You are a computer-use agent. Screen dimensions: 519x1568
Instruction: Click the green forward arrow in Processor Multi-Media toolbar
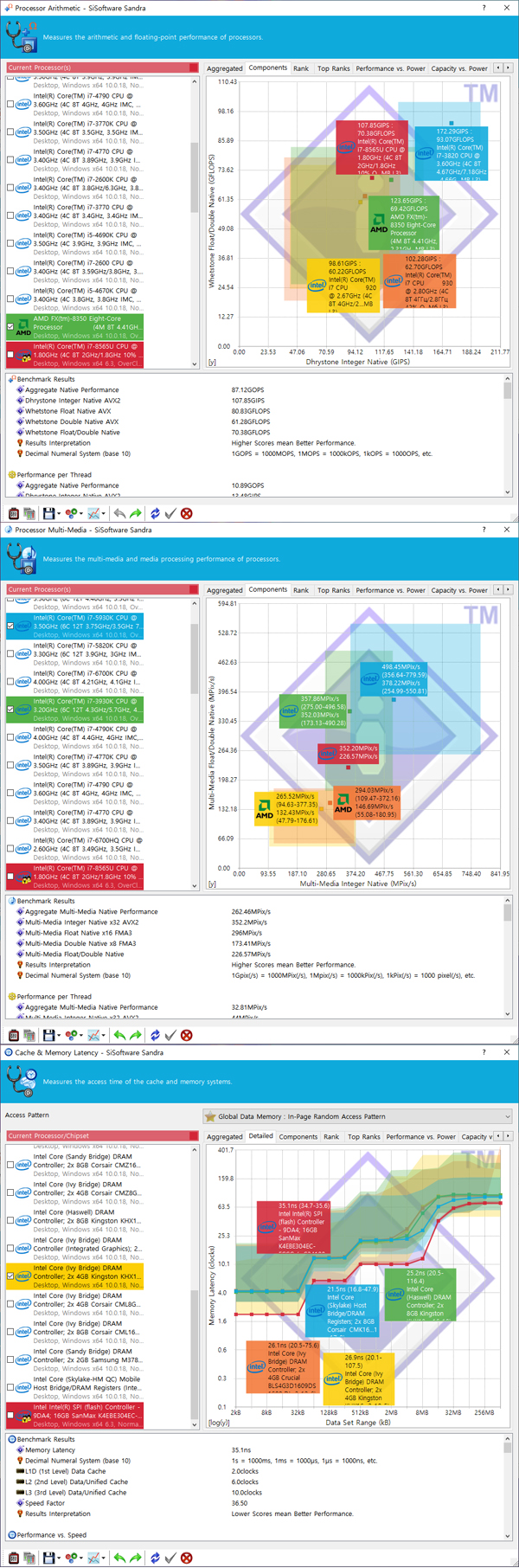[x=135, y=1035]
